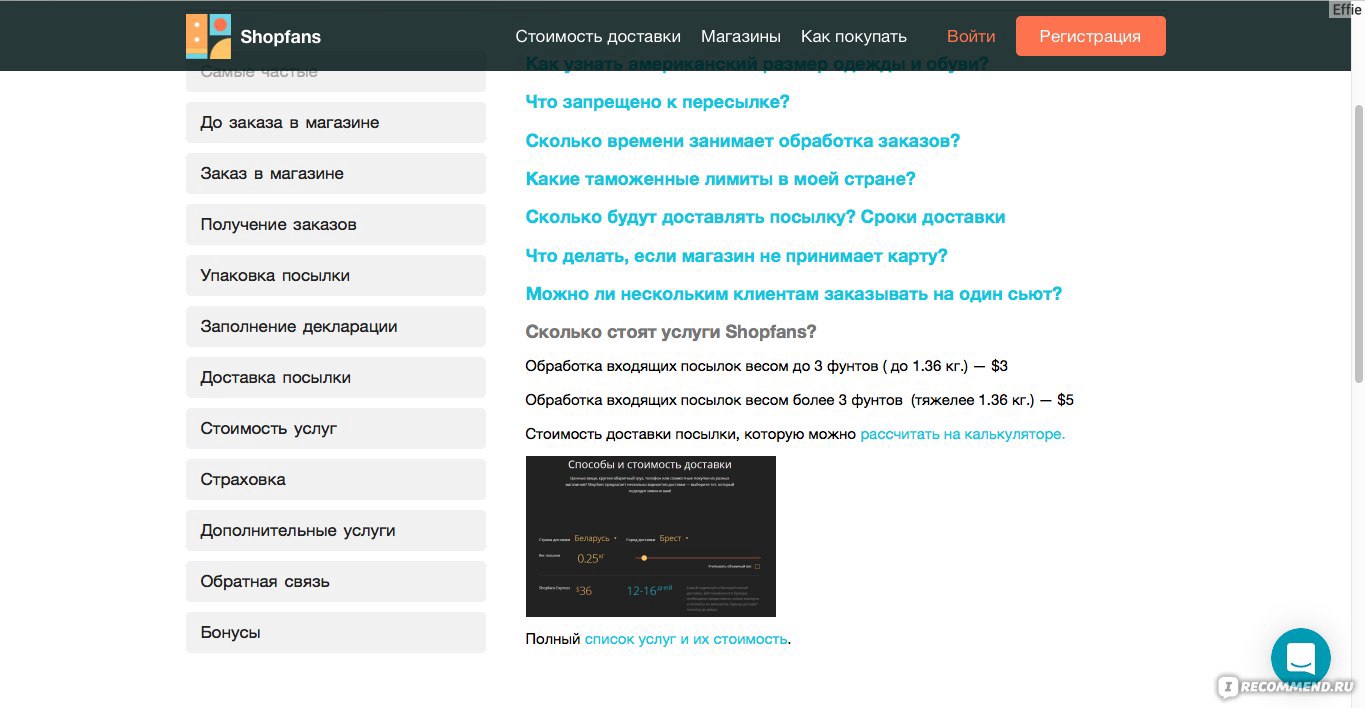Collapse Сколько стоят услуги Shopfans?
Screen dimensions: 1365x708
click(x=671, y=332)
